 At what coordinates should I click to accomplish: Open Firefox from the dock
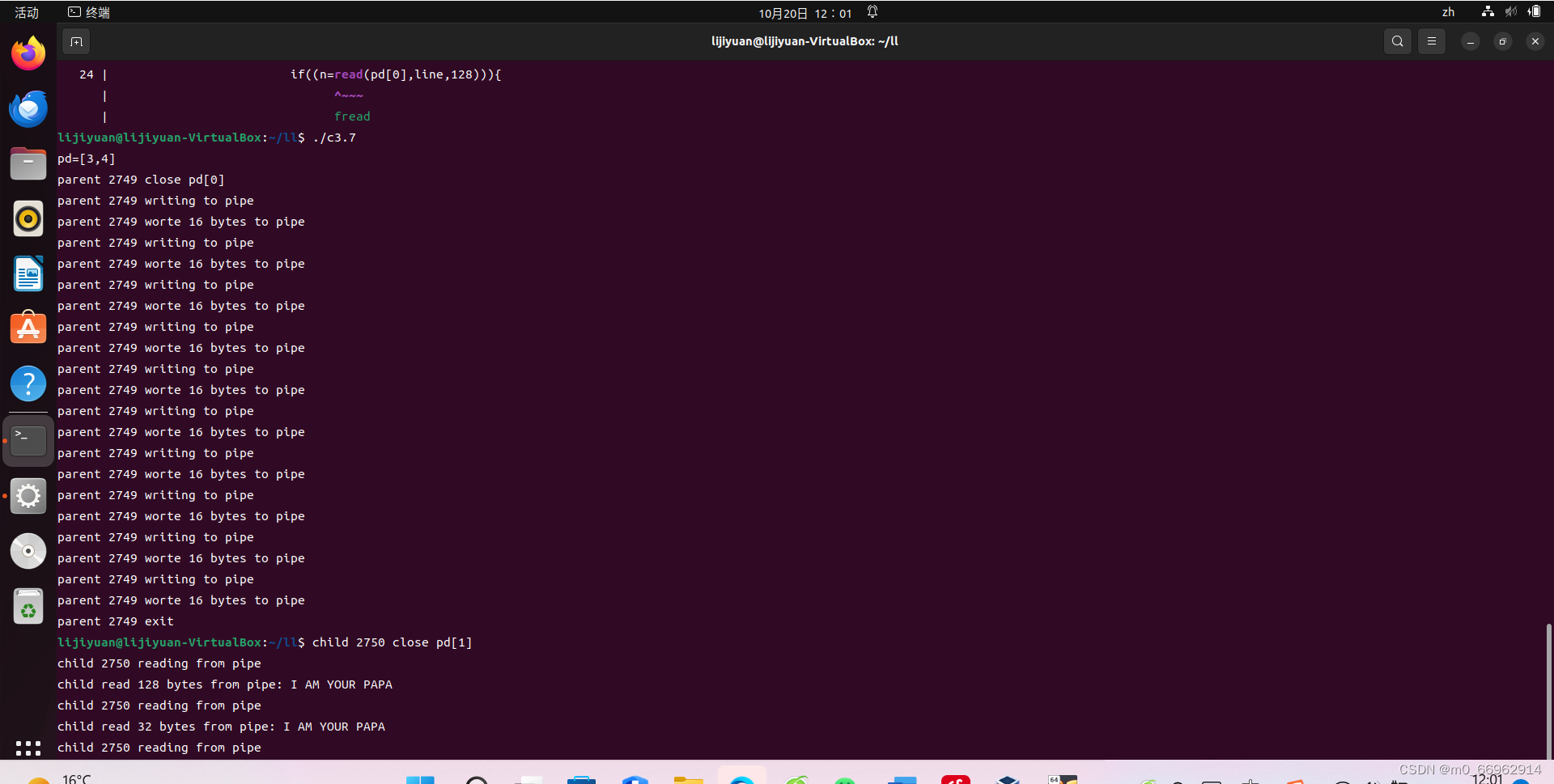point(28,53)
